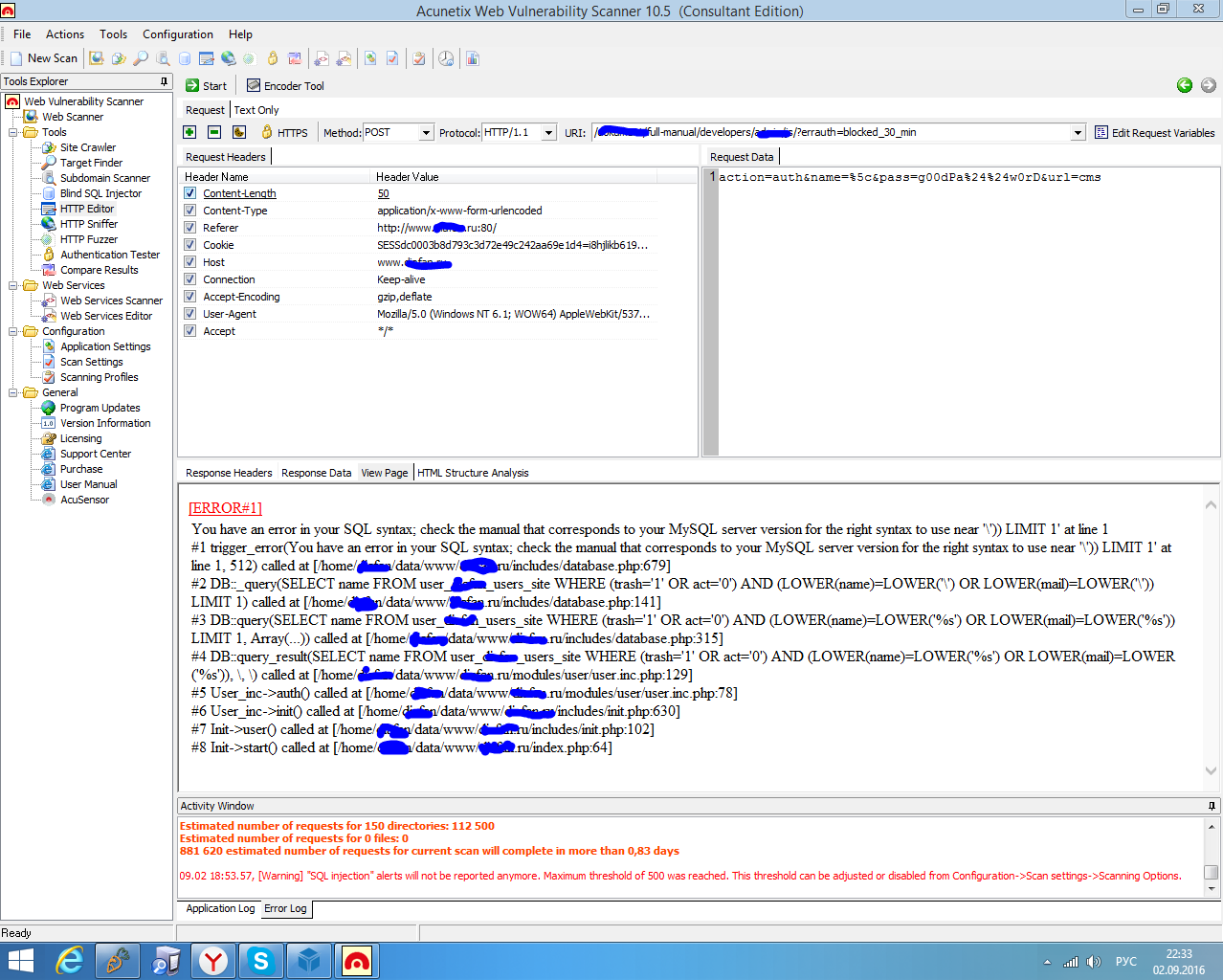
Task: Uncheck the Referer header checkbox
Action: tap(190, 228)
